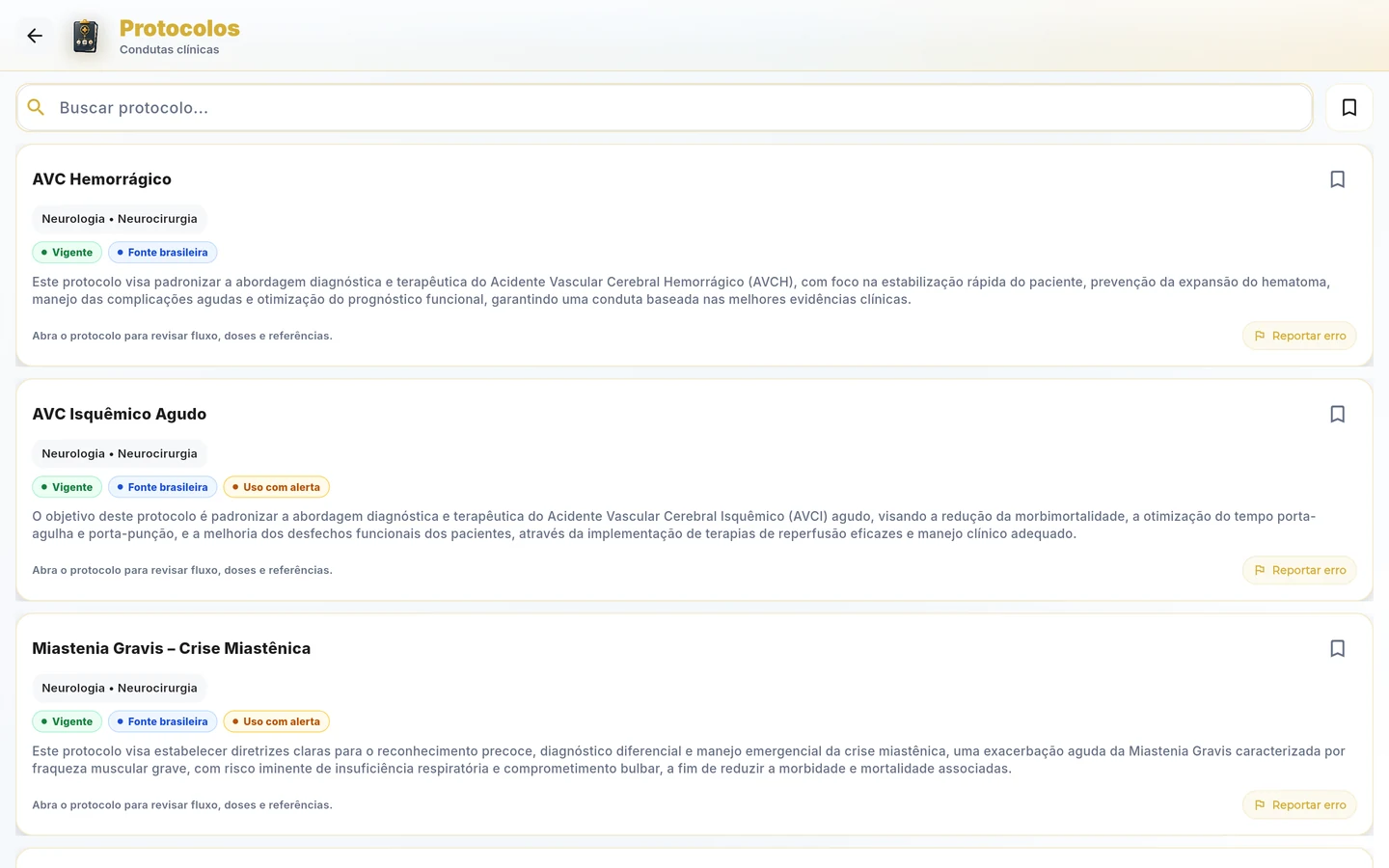Screen dimensions: 1389x868
Task: Go back using the arrow icon
Action: click(x=35, y=36)
